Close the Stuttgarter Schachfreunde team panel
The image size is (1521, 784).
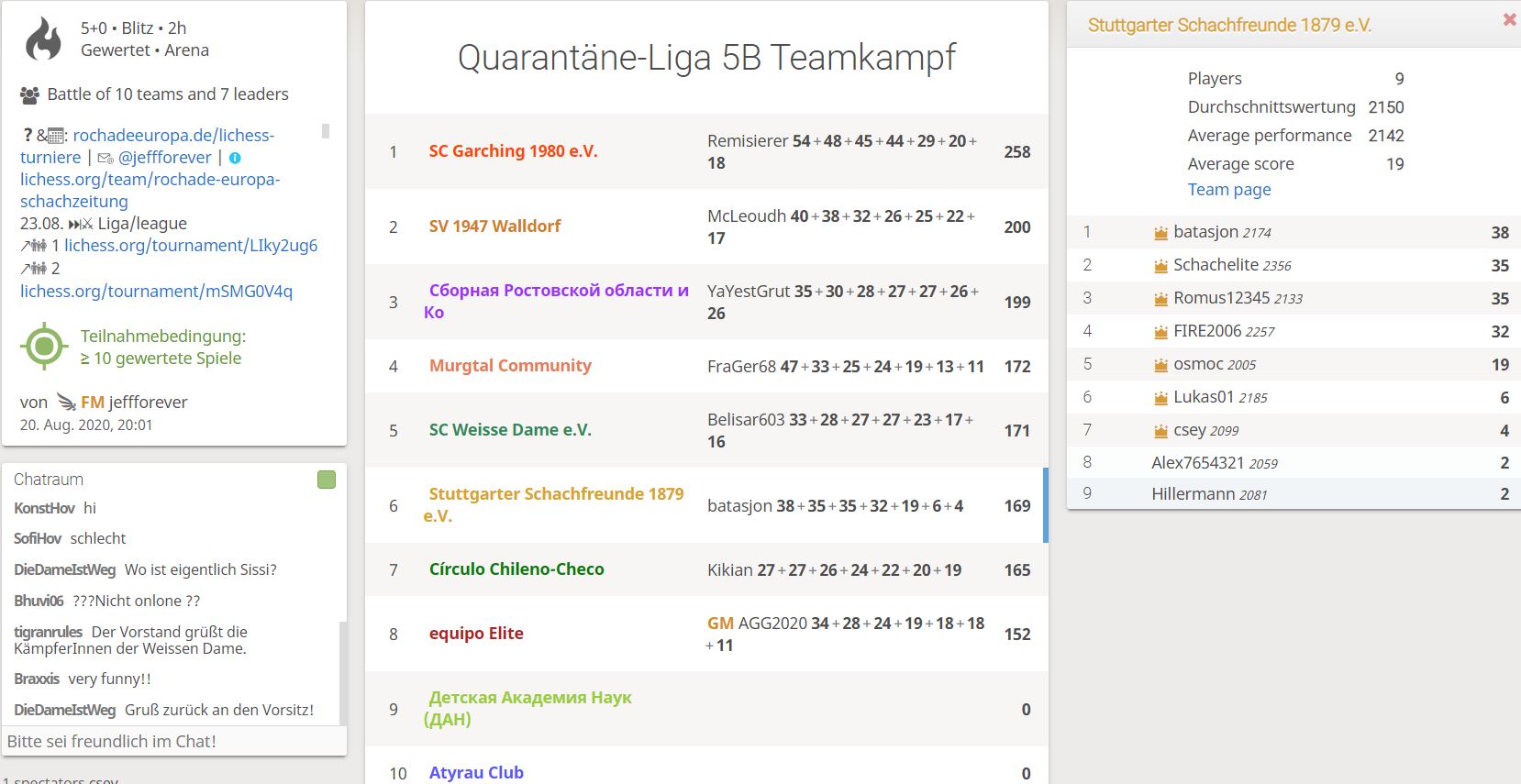point(1509,19)
